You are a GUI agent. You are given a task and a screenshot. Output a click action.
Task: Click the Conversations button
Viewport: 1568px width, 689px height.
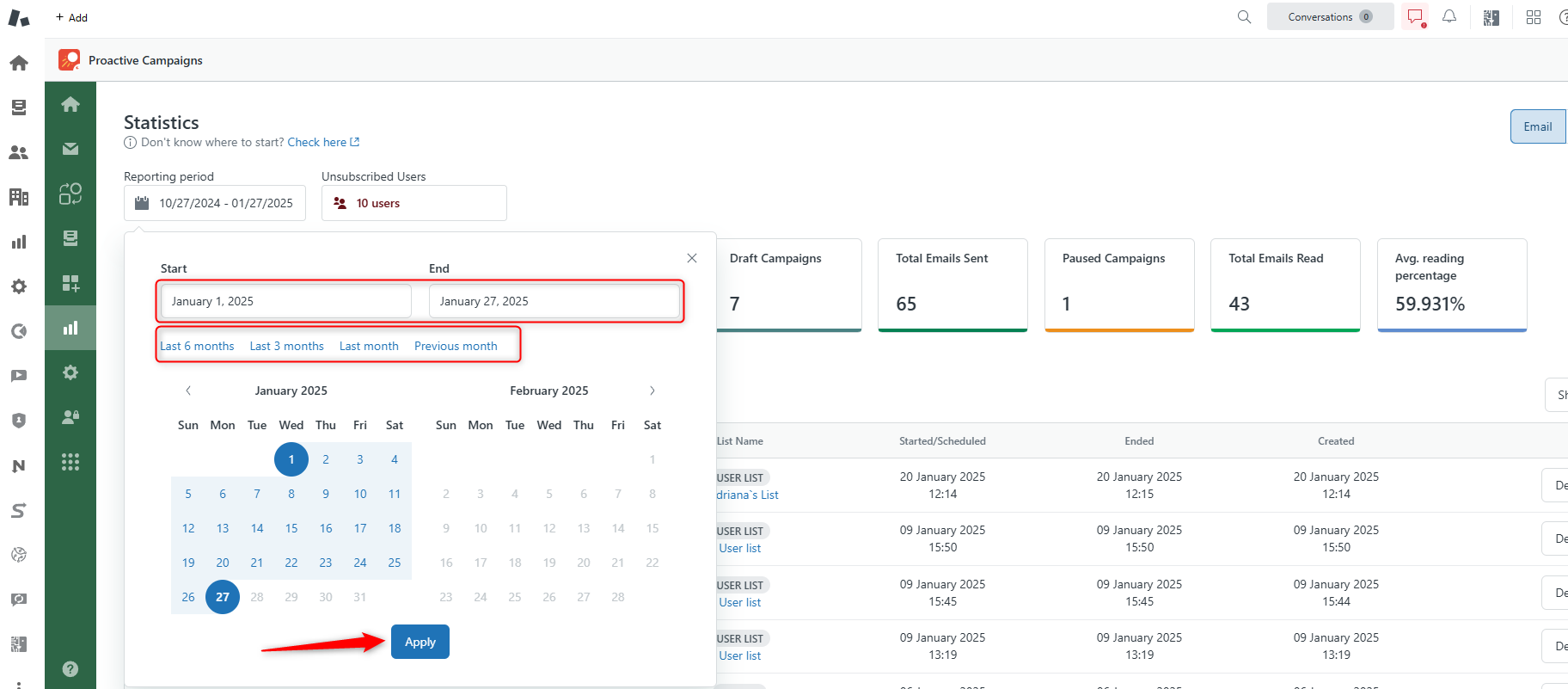point(1330,16)
